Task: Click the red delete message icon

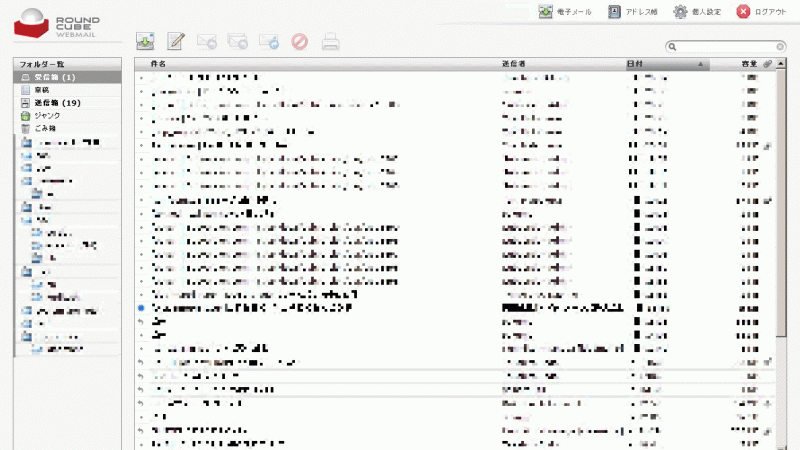Action: pos(299,41)
